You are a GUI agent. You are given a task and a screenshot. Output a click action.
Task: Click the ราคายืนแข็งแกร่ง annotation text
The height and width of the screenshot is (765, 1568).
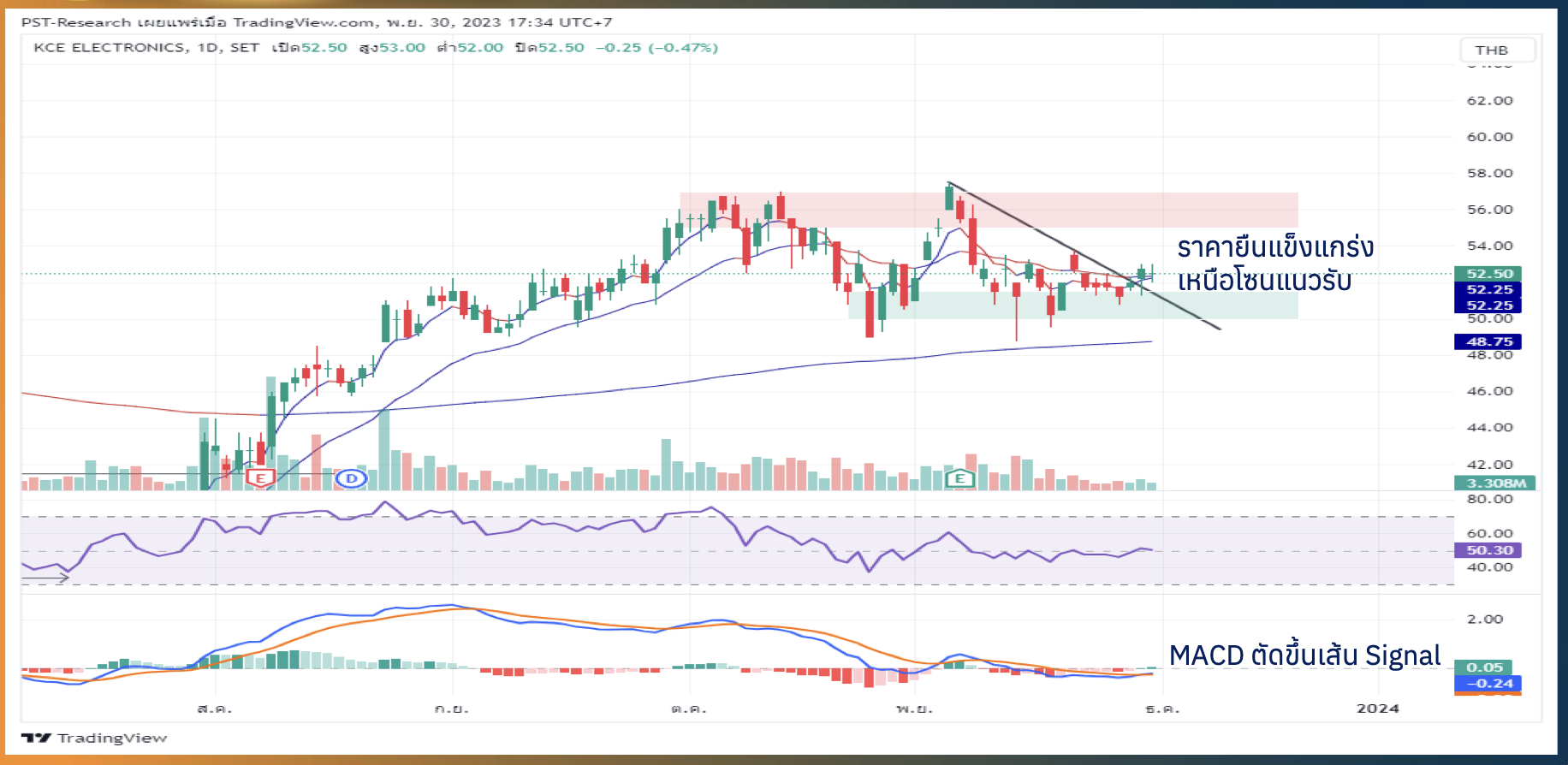click(1275, 247)
